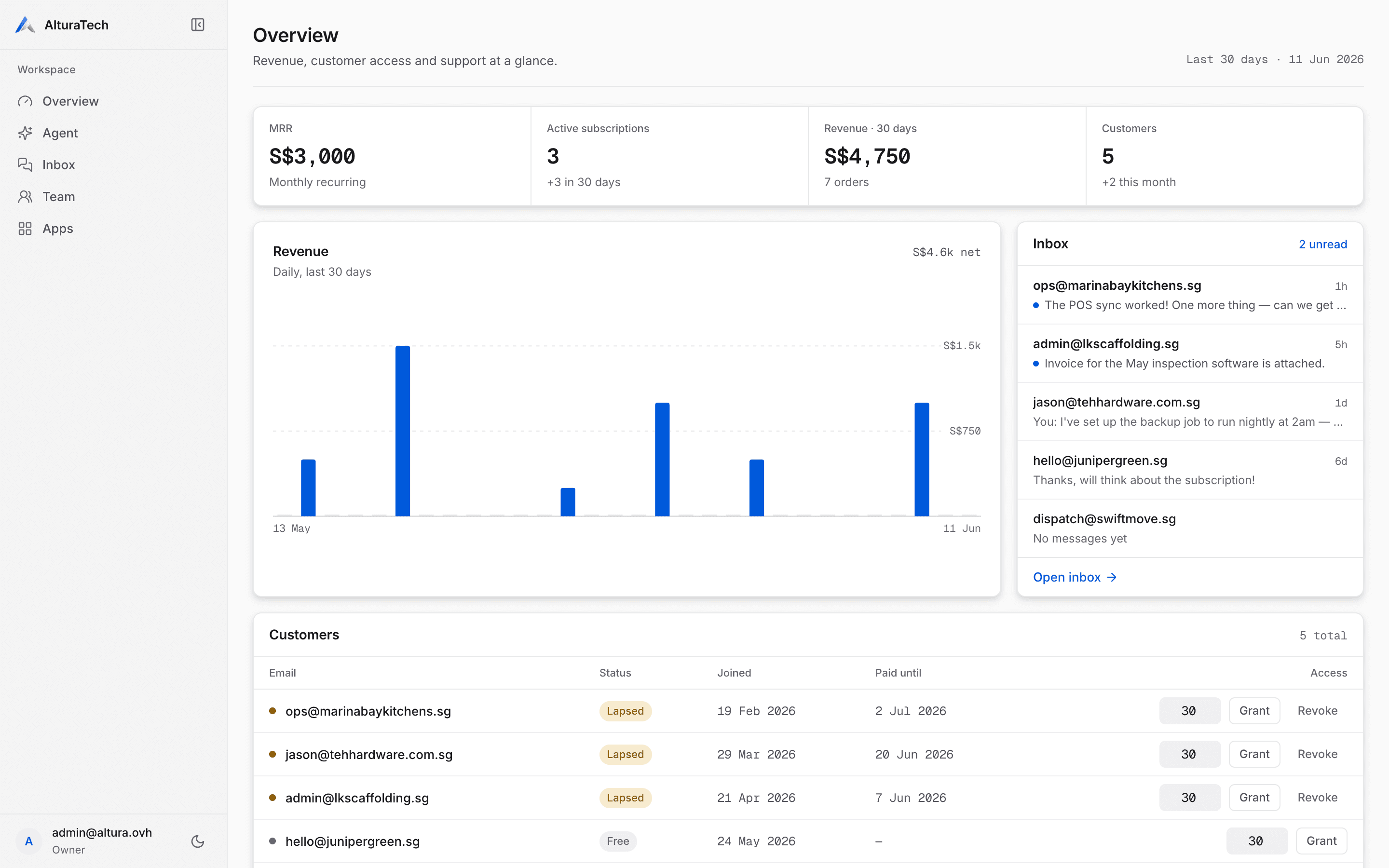Click hello@junipergreen.sg in Customers table
The height and width of the screenshot is (868, 1389).
(353, 841)
